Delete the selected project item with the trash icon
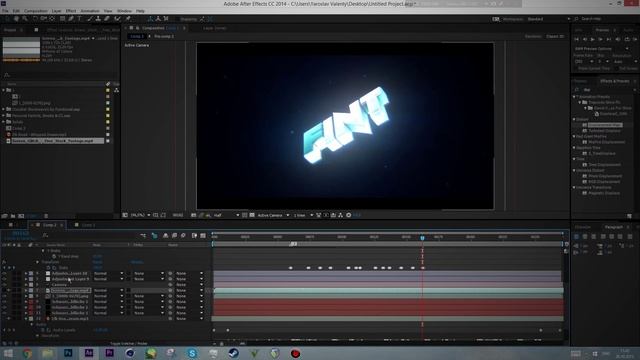The width and height of the screenshot is (640, 360). (x=46, y=216)
